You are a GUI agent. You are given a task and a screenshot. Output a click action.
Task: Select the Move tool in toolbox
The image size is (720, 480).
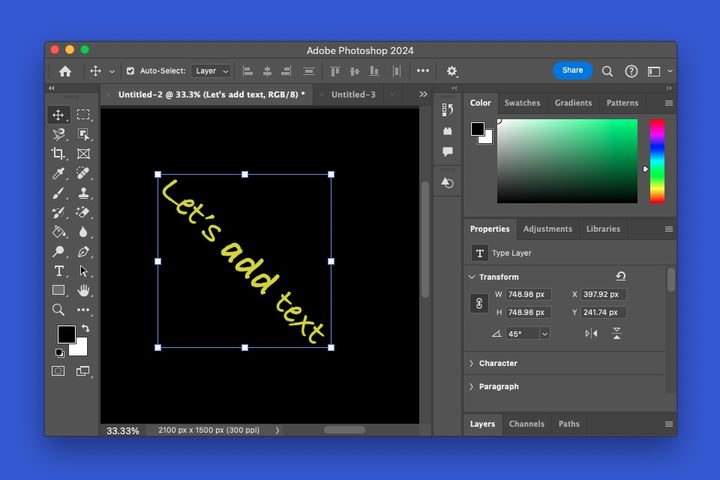click(x=58, y=115)
